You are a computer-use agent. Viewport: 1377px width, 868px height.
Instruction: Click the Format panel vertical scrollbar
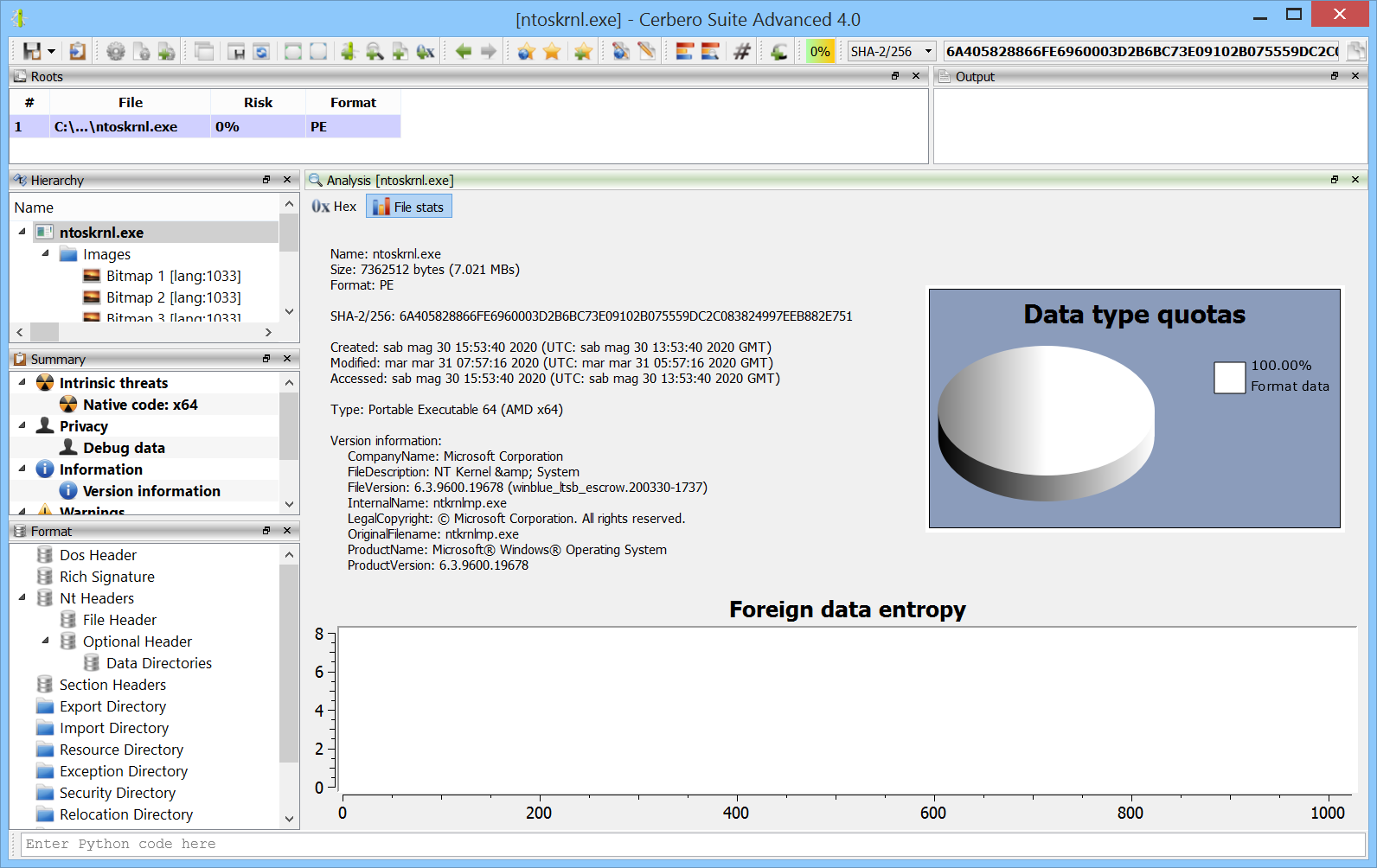pyautogui.click(x=289, y=662)
